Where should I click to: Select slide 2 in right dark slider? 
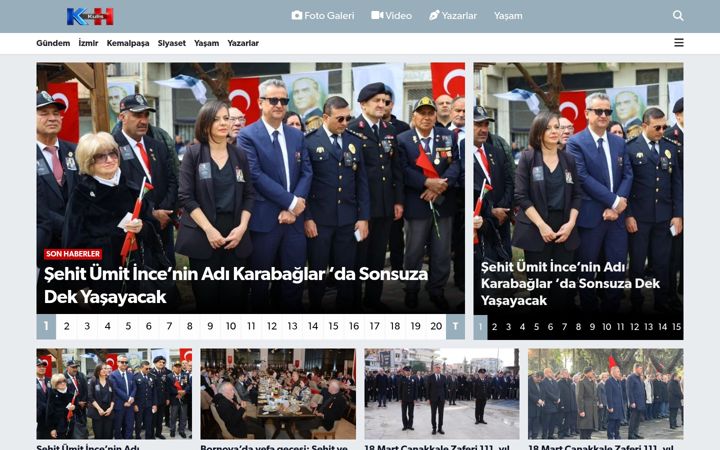click(495, 327)
